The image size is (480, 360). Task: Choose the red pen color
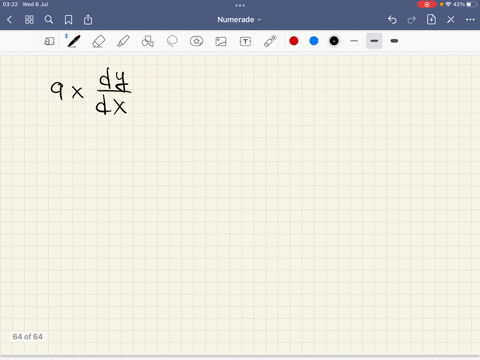(294, 41)
